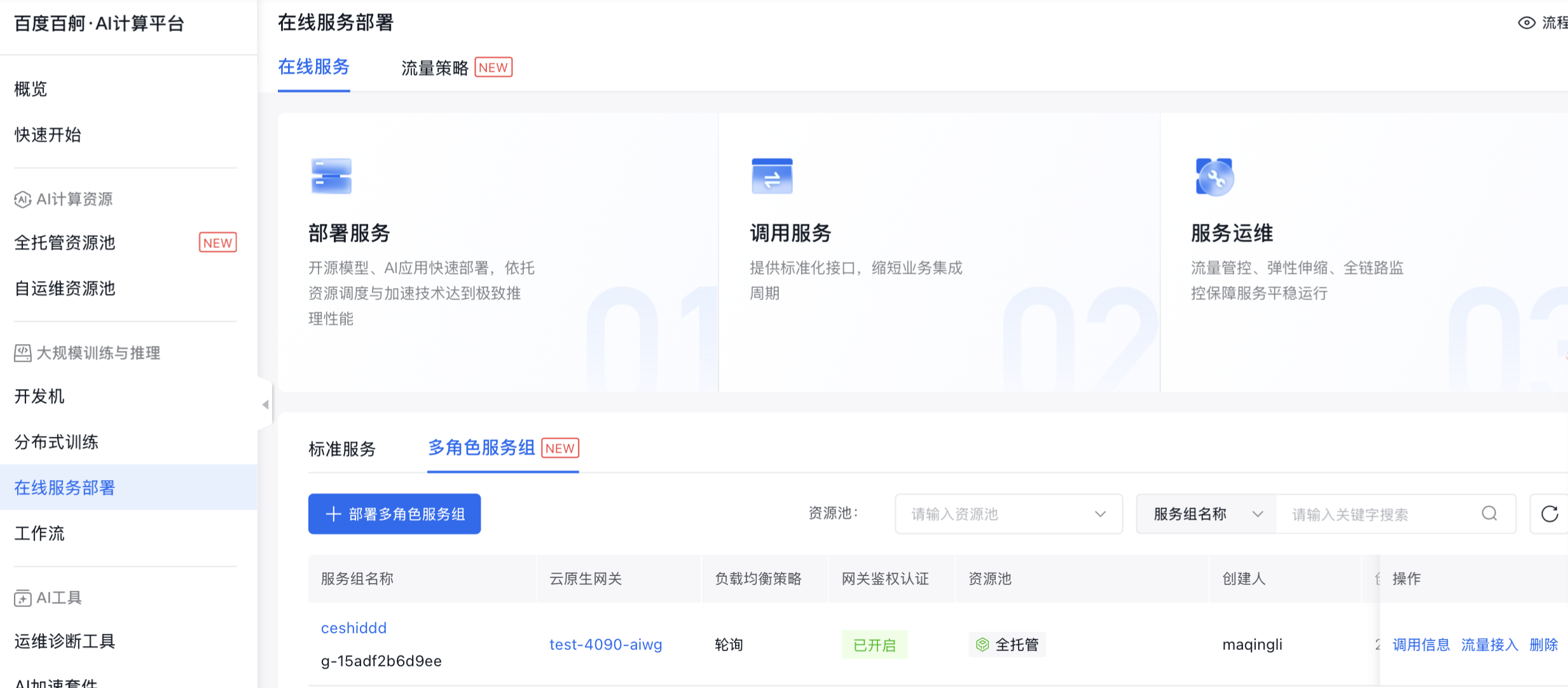Collapse the sidebar with arrow handle
The height and width of the screenshot is (688, 1568).
pyautogui.click(x=265, y=404)
